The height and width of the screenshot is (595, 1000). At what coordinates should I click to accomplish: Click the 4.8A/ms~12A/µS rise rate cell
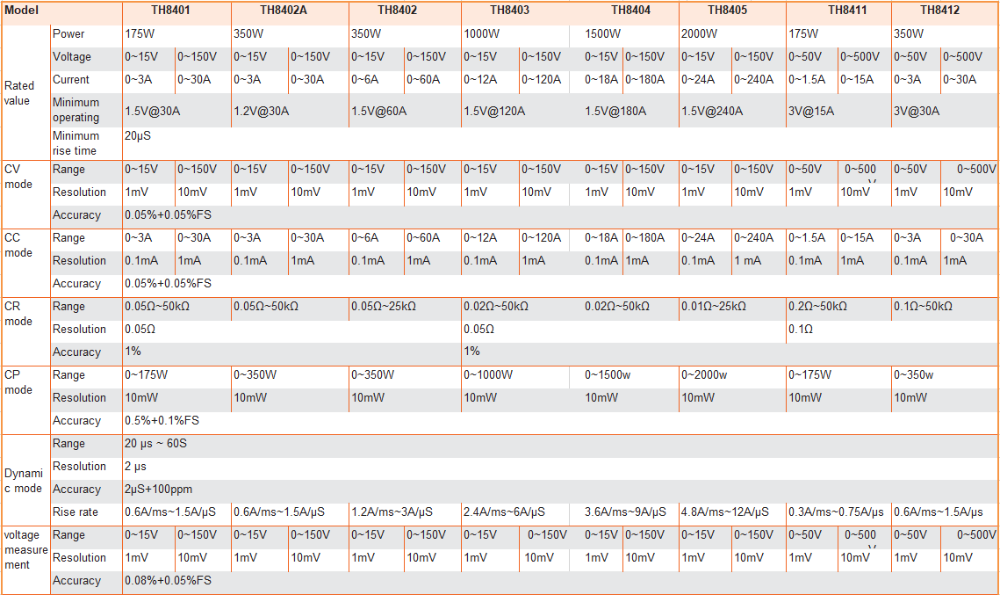(x=724, y=512)
